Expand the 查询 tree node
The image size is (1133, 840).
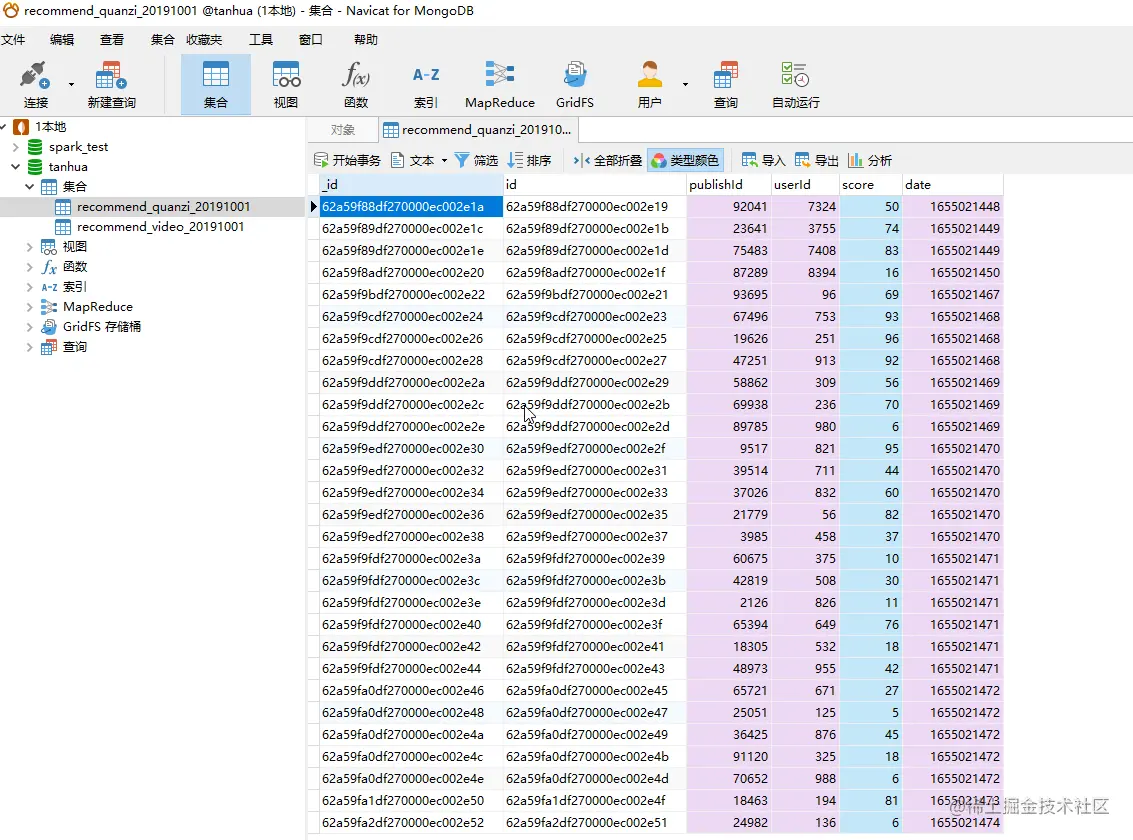point(30,347)
